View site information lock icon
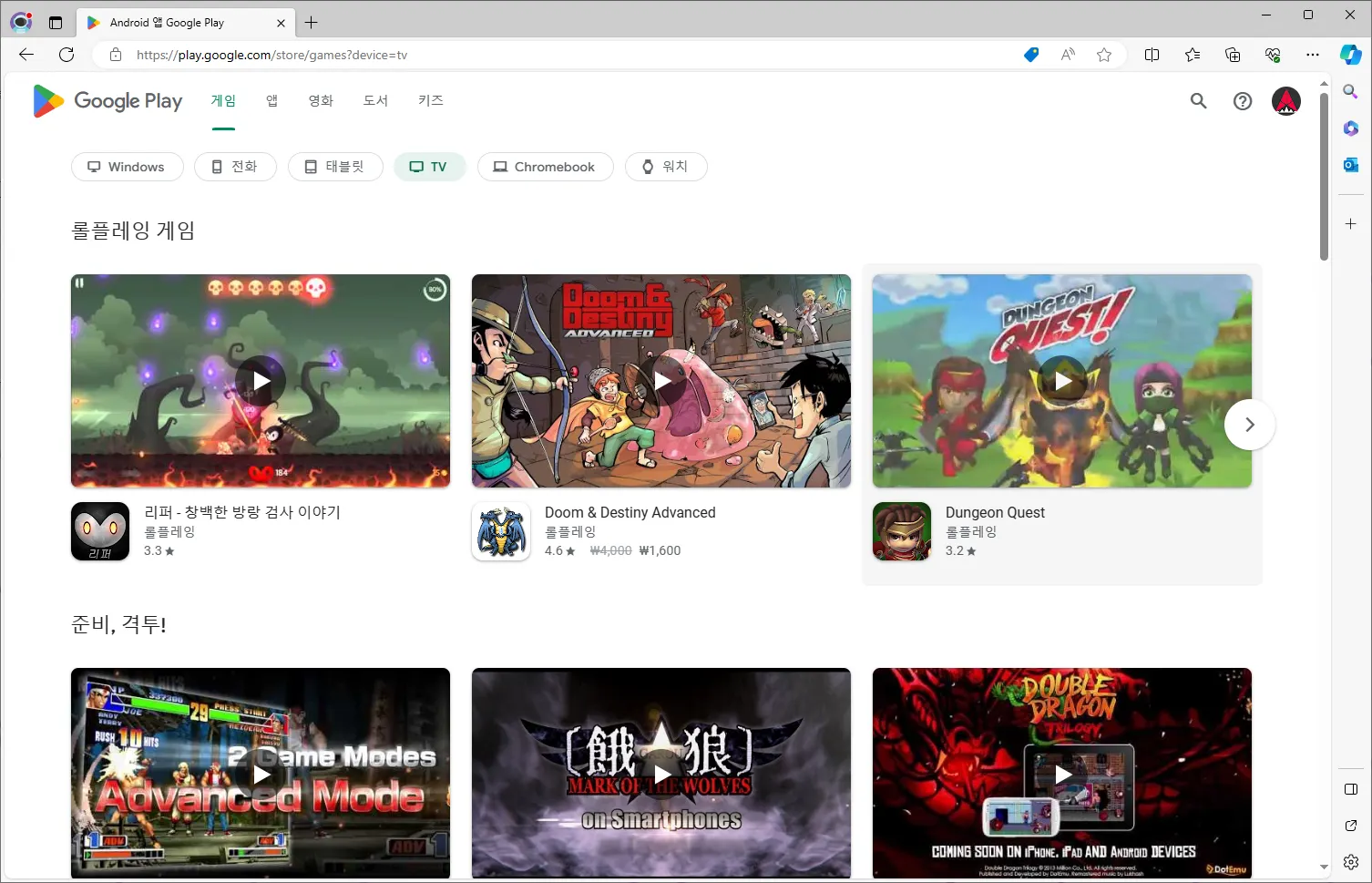Viewport: 1372px width, 883px height. (116, 55)
